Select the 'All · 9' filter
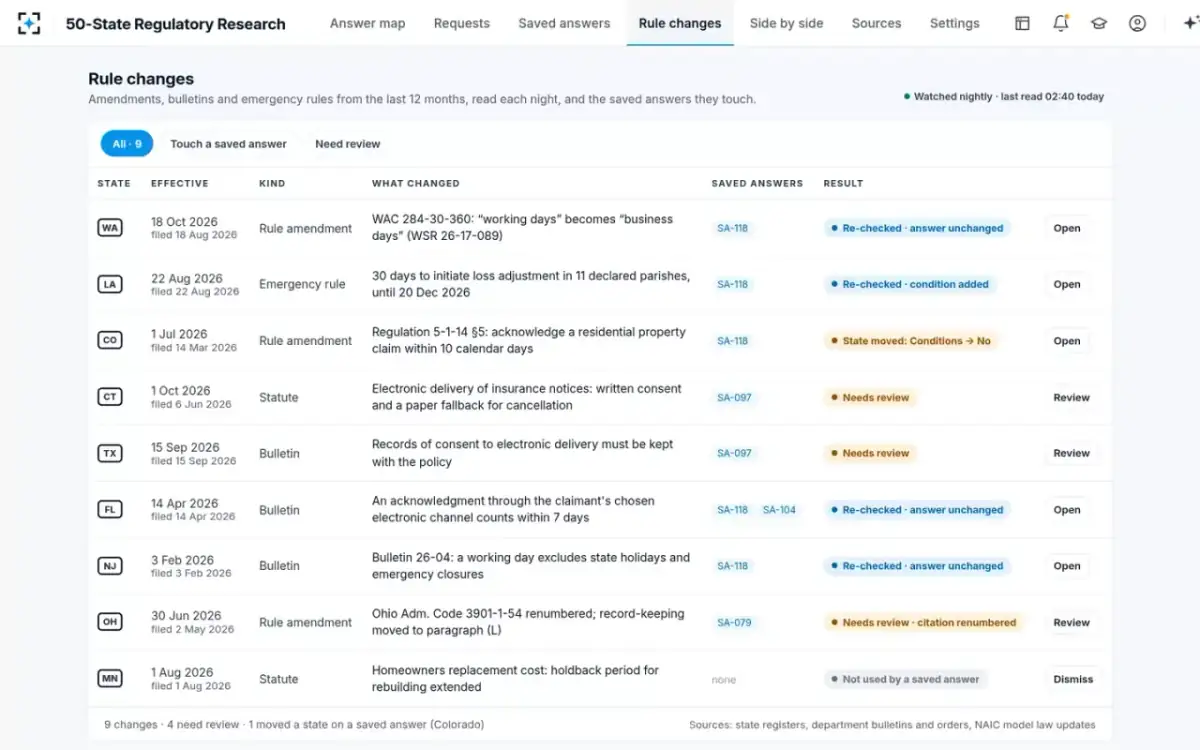 click(127, 144)
